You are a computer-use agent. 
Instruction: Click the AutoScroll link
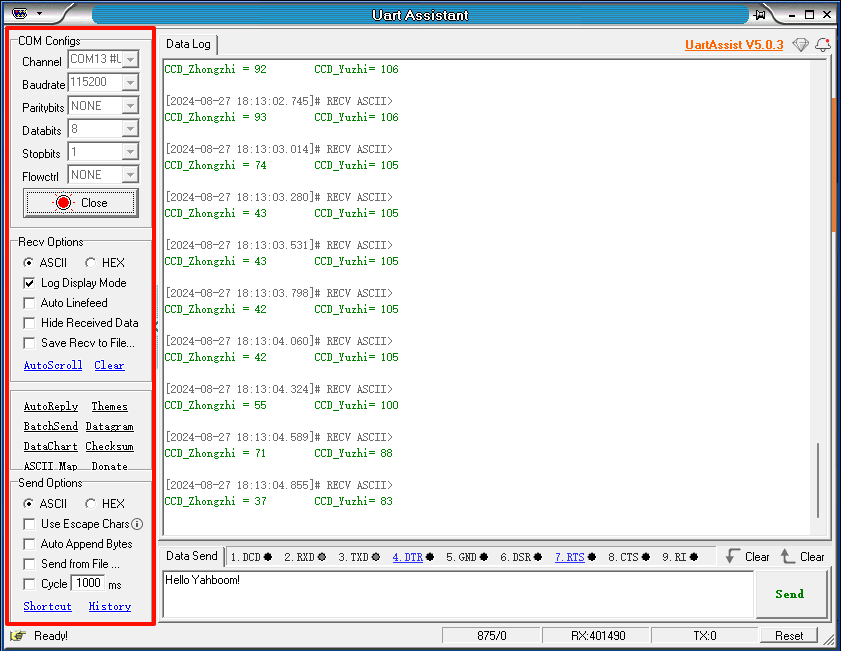53,365
